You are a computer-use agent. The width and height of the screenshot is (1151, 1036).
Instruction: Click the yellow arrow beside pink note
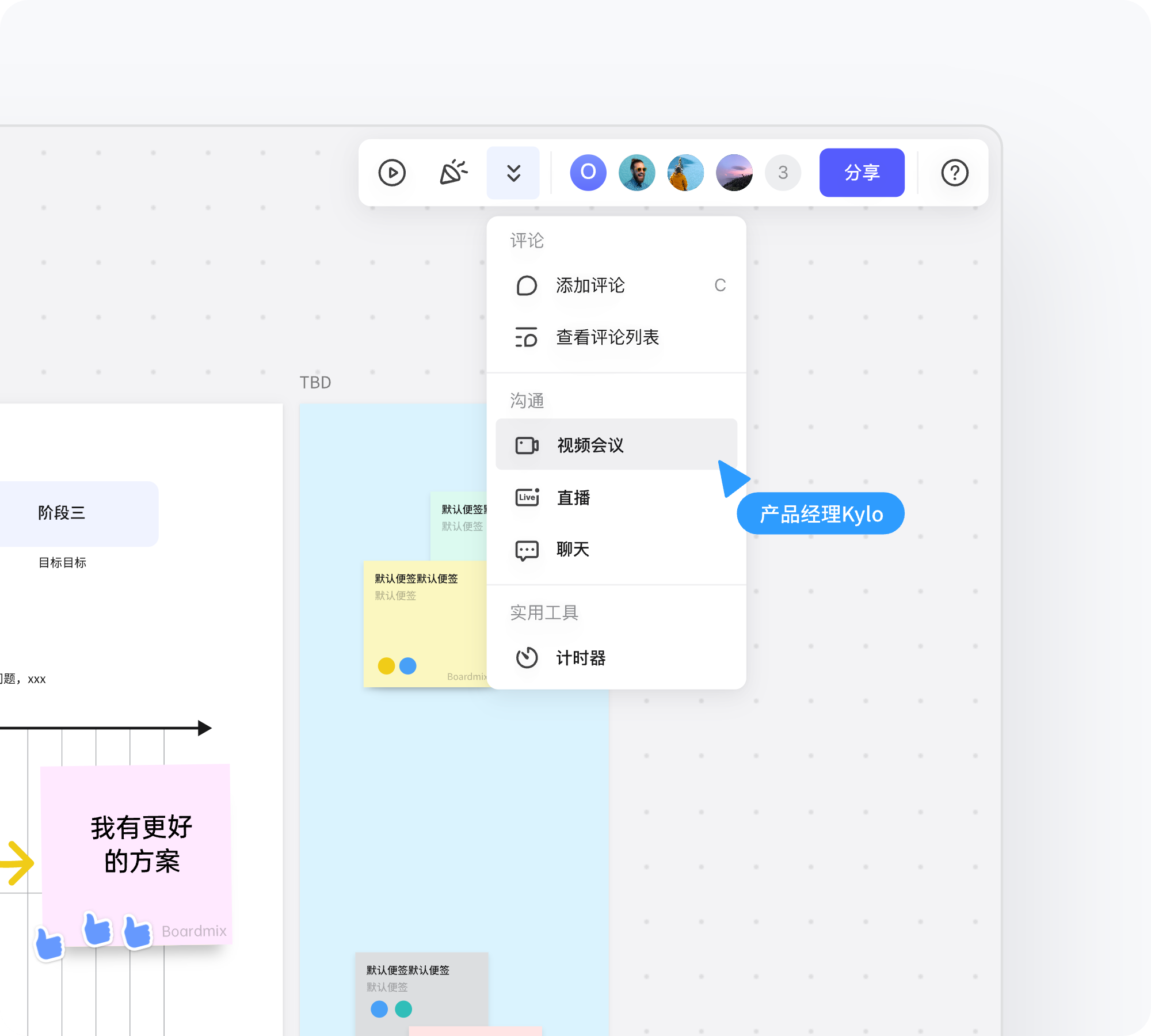click(17, 863)
